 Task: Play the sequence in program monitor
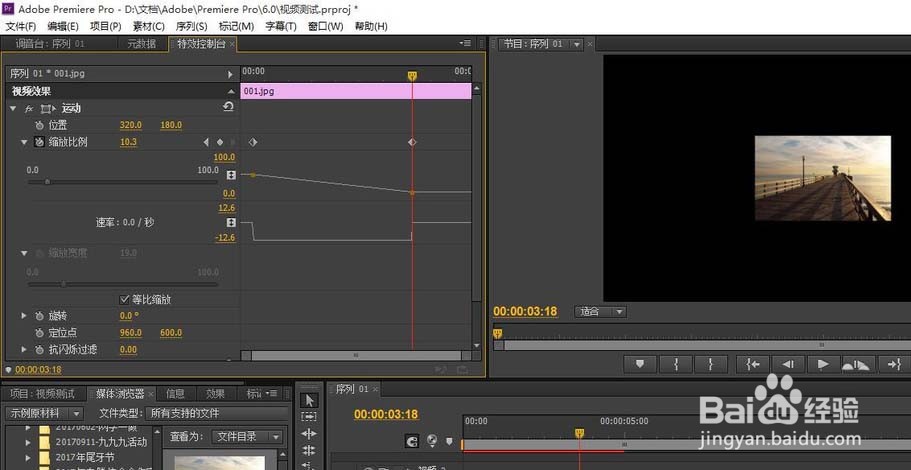click(x=823, y=364)
